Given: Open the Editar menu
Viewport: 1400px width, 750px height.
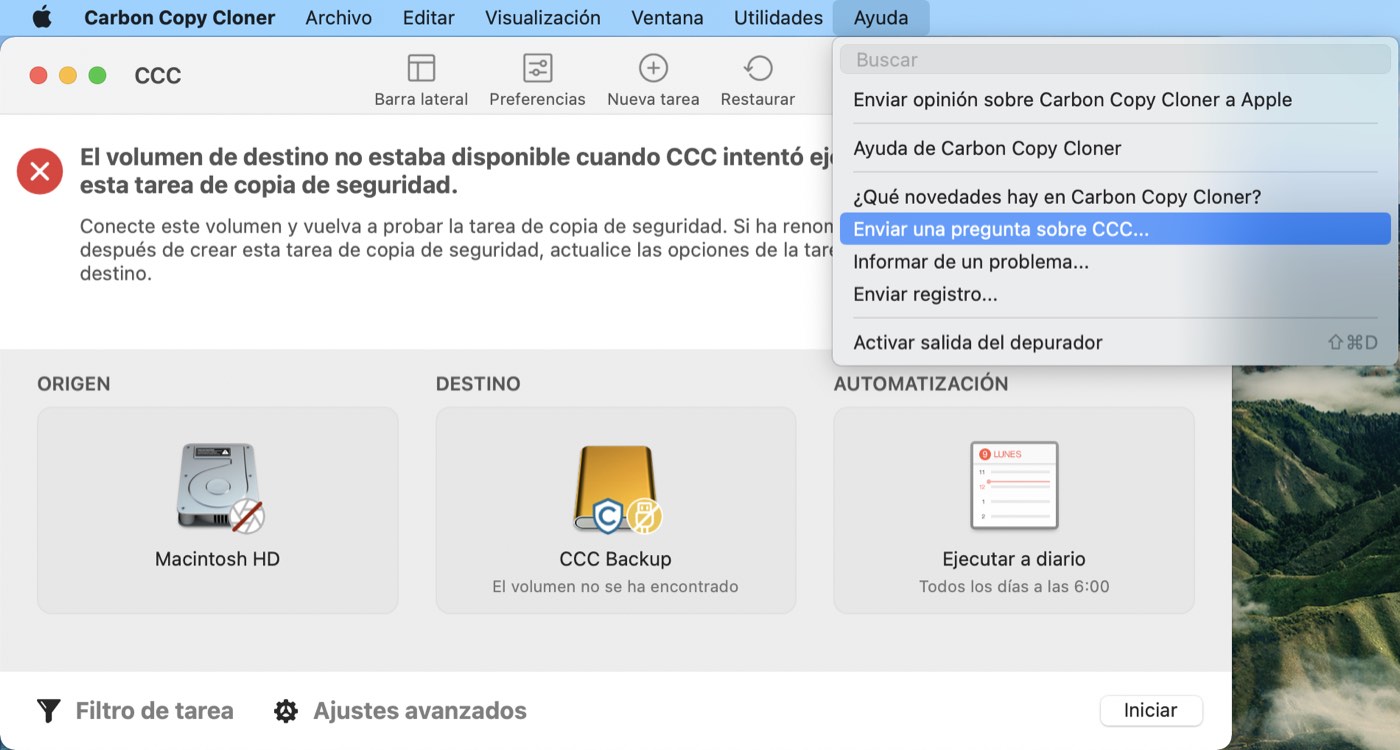Looking at the screenshot, I should (x=429, y=18).
